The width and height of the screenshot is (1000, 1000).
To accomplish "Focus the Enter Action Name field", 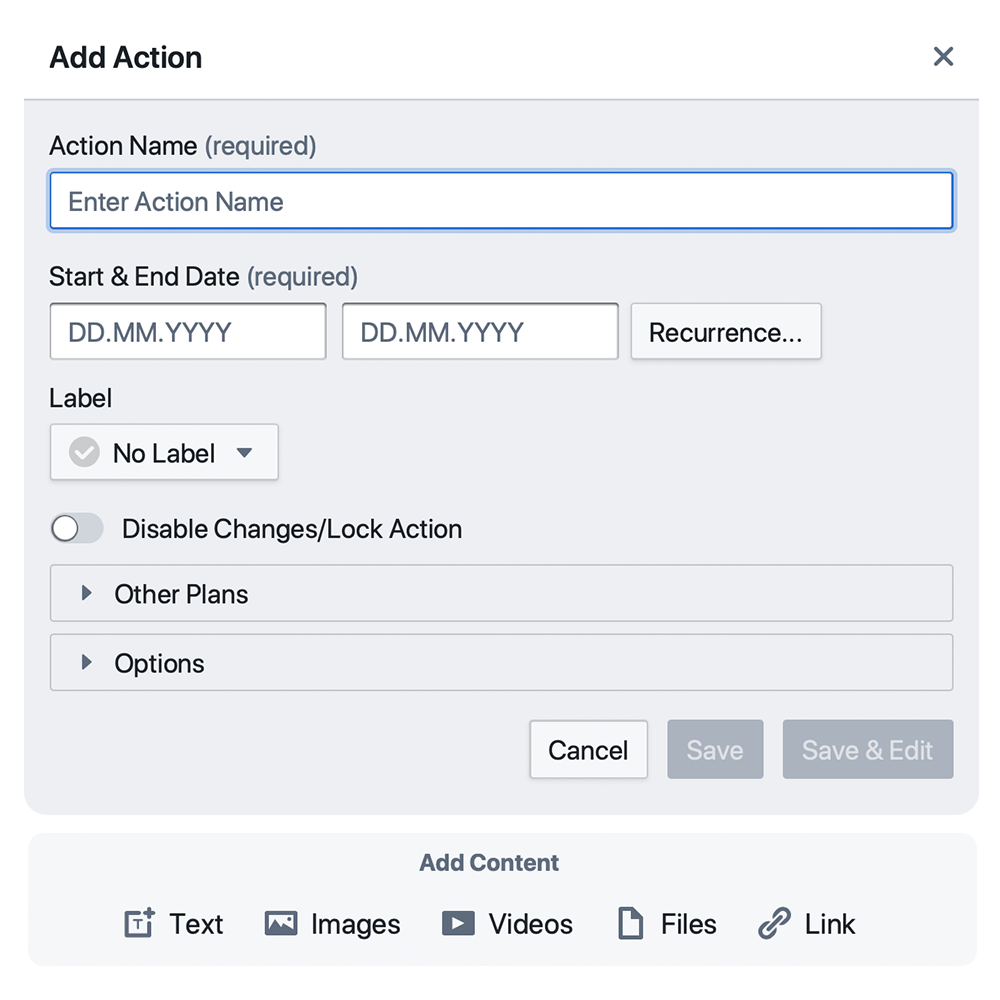I will point(501,202).
